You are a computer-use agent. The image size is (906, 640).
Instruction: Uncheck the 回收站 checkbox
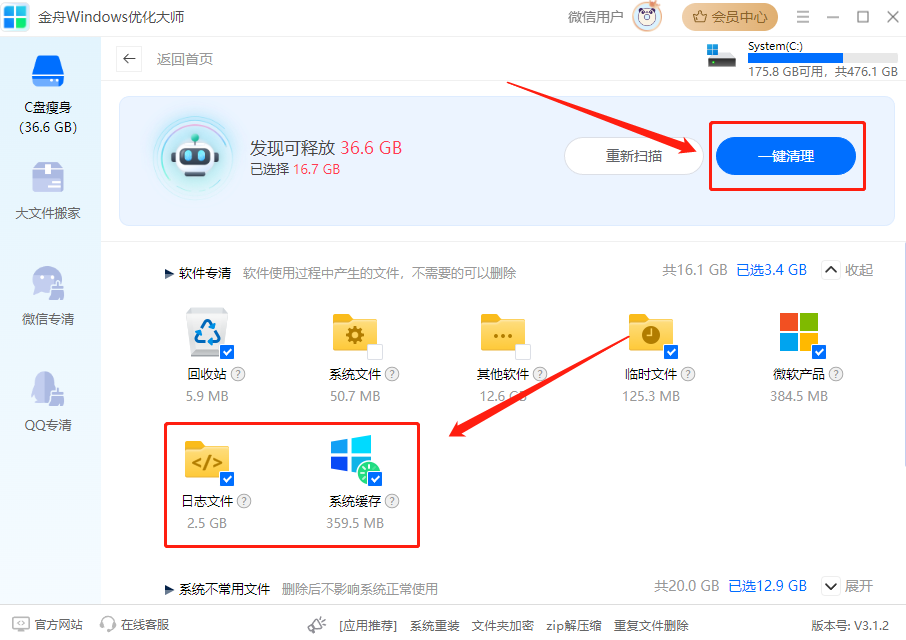(x=227, y=352)
